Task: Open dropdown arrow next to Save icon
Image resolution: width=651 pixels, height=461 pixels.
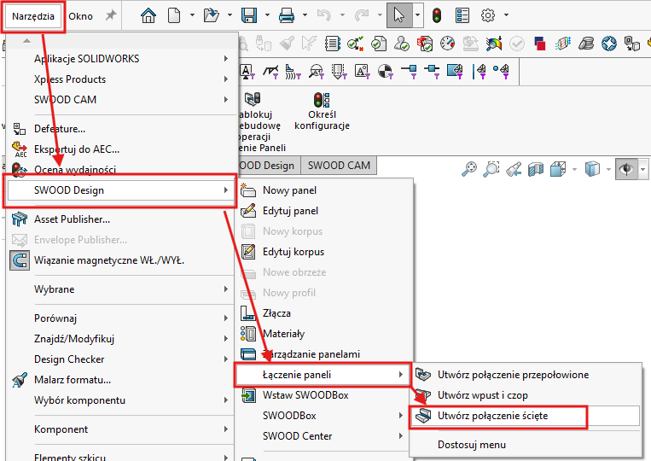Action: 267,15
